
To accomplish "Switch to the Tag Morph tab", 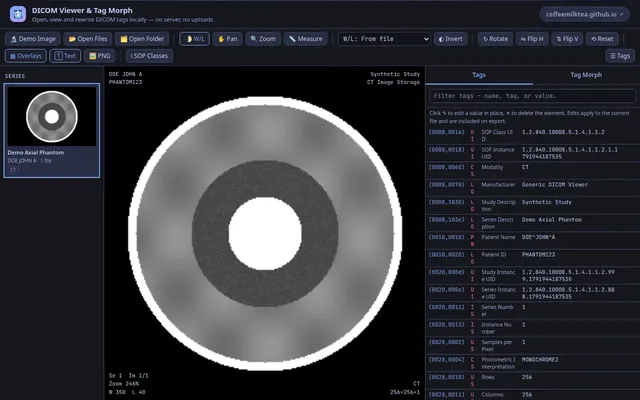I will pos(586,75).
